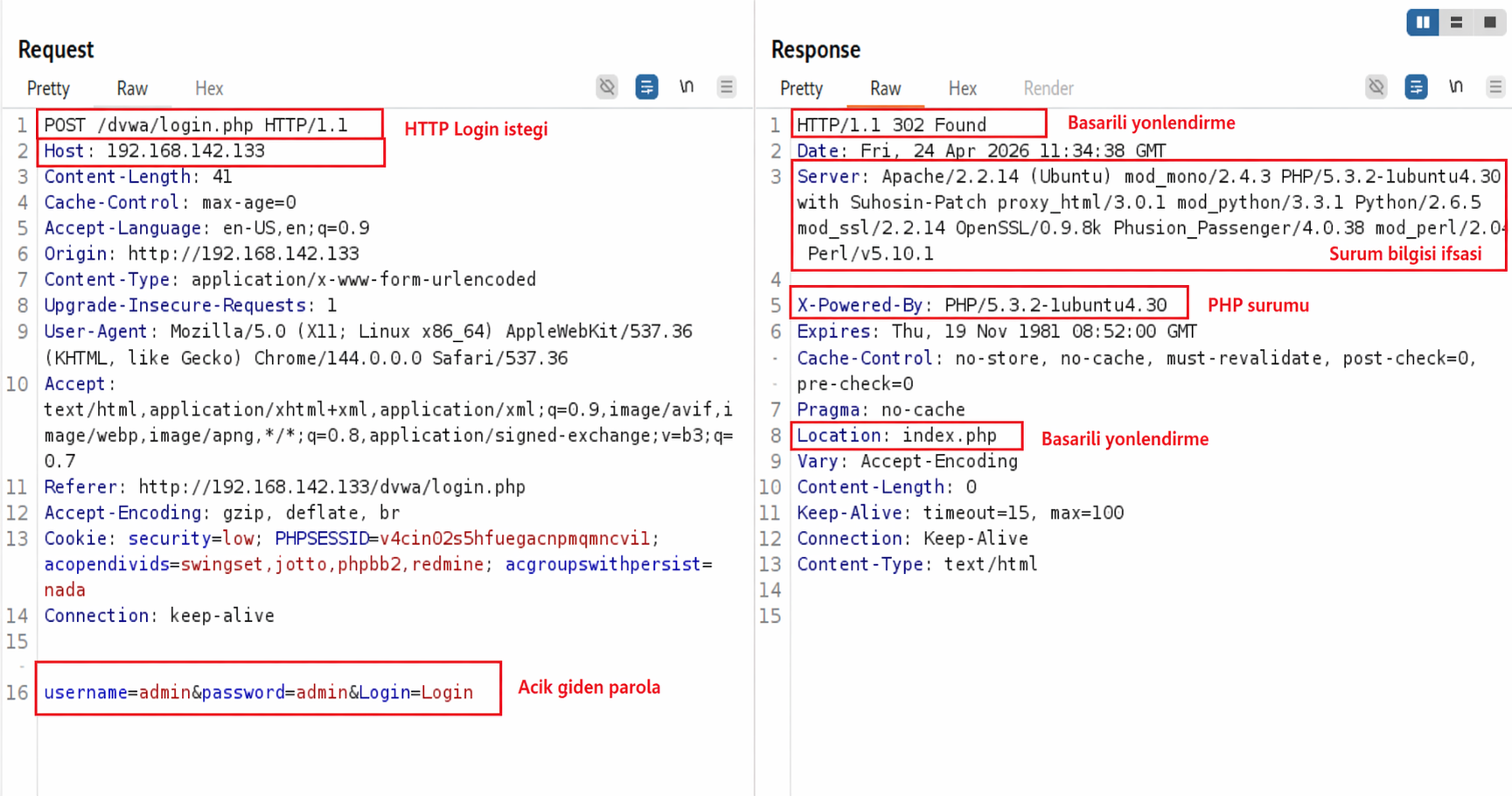
Task: Switch Response view to Pretty tab
Action: coord(801,88)
